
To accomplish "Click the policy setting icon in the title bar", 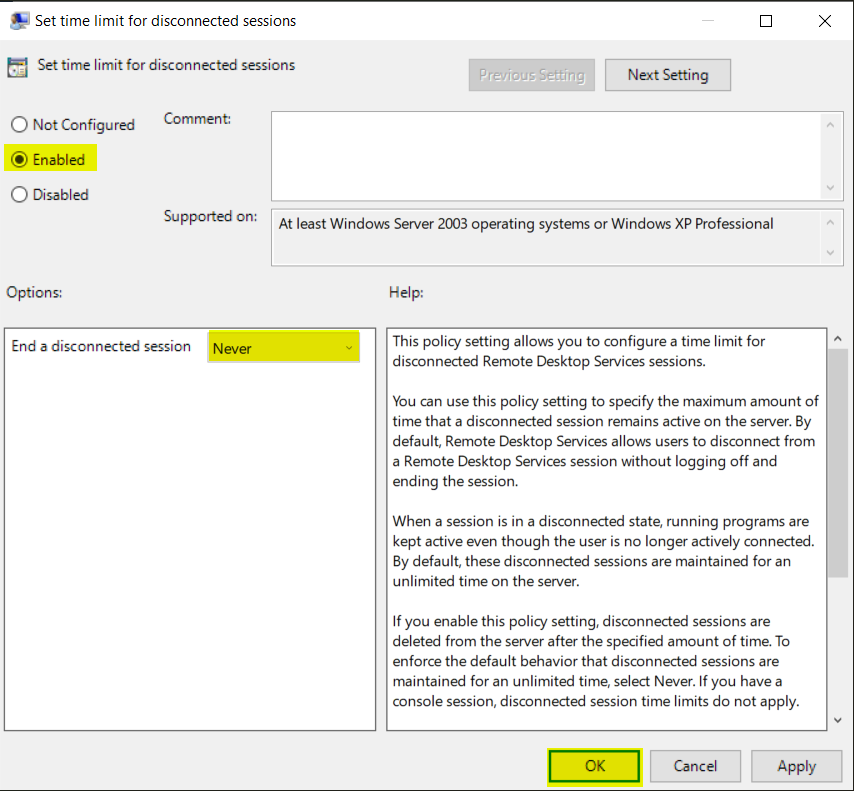I will 21,20.
